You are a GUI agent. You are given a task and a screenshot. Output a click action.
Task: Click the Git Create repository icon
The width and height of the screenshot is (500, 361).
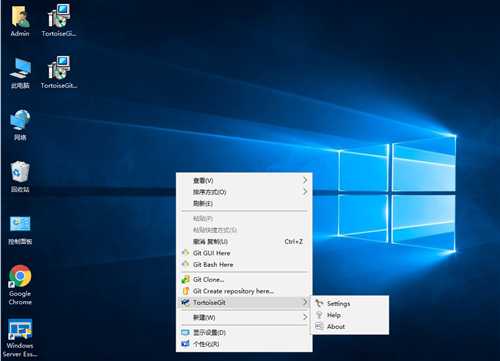click(x=186, y=291)
